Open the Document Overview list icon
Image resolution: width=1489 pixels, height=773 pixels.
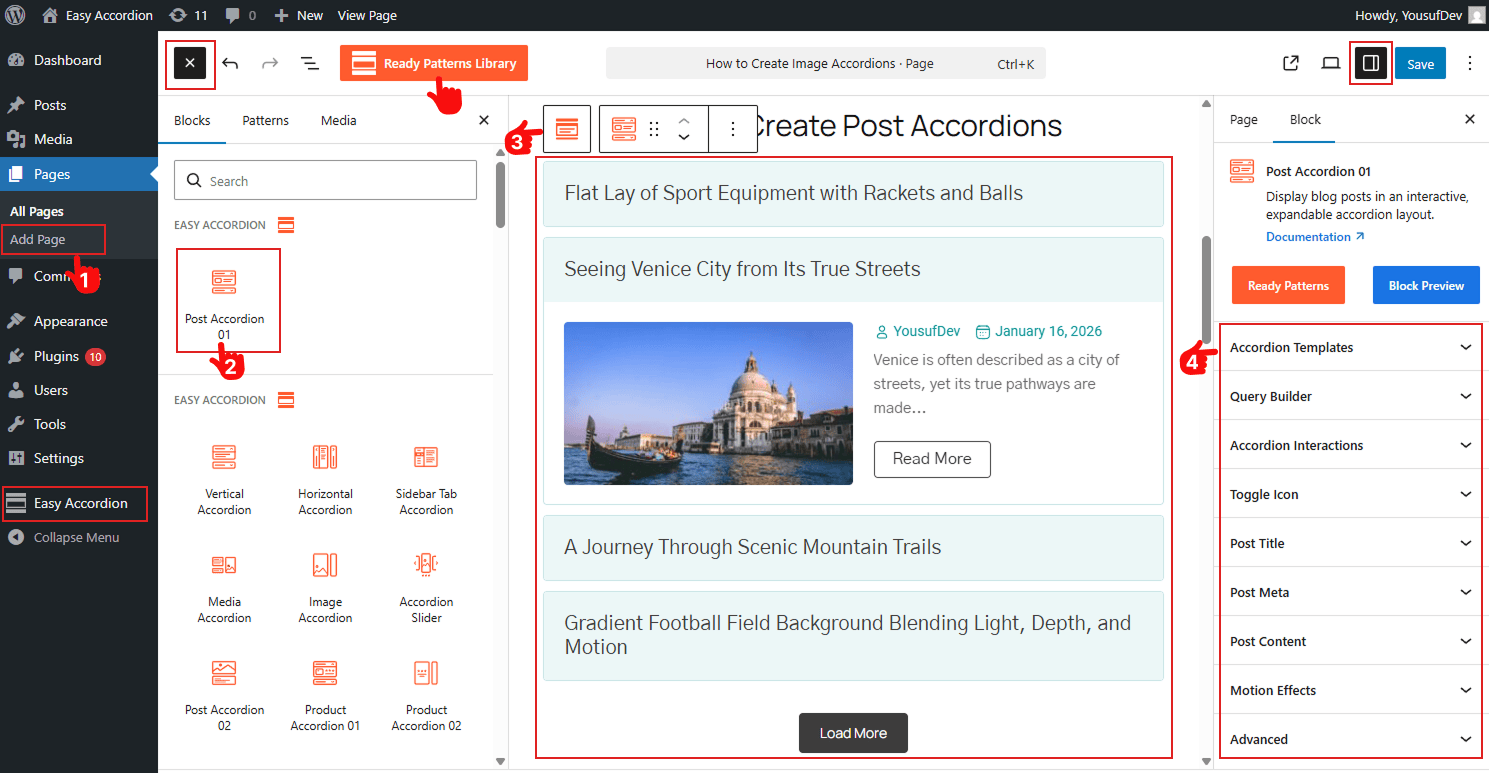[310, 63]
